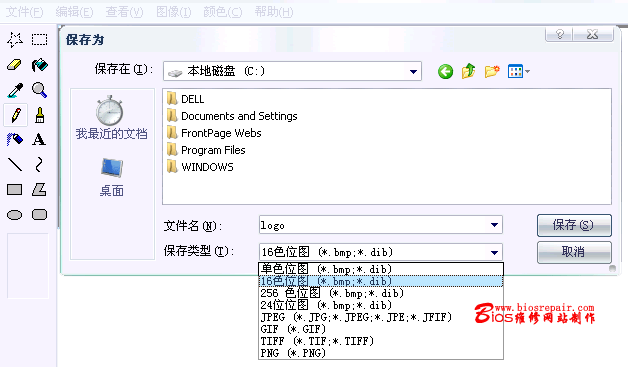The height and width of the screenshot is (367, 628).
Task: Select the Rectangle shape tool
Action: click(x=15, y=190)
